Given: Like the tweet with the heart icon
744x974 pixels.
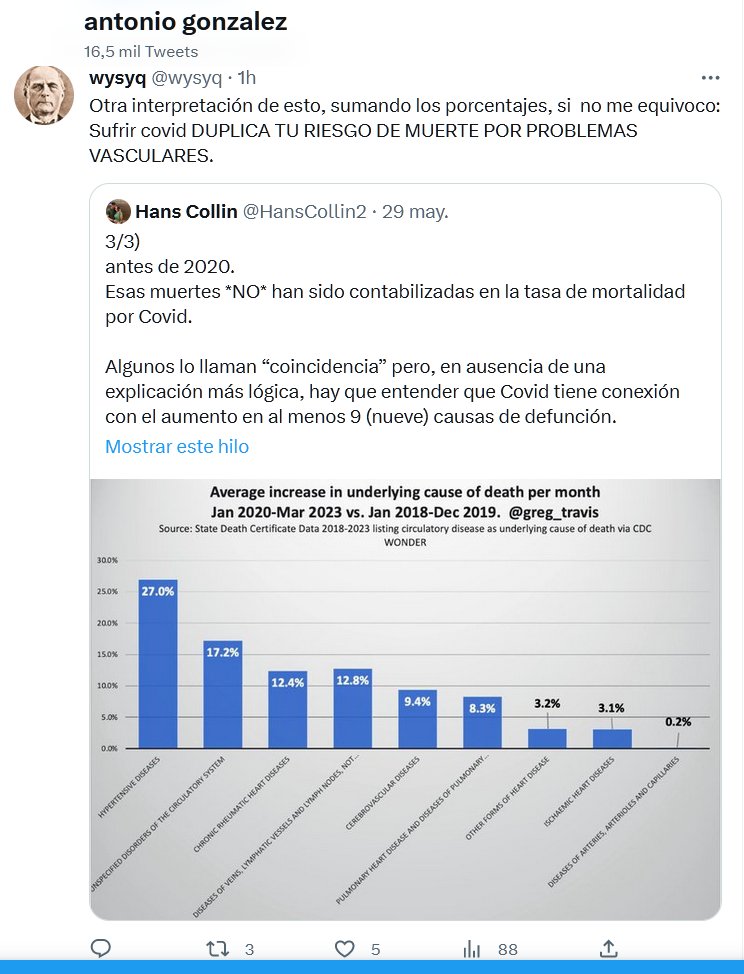Looking at the screenshot, I should point(345,948).
